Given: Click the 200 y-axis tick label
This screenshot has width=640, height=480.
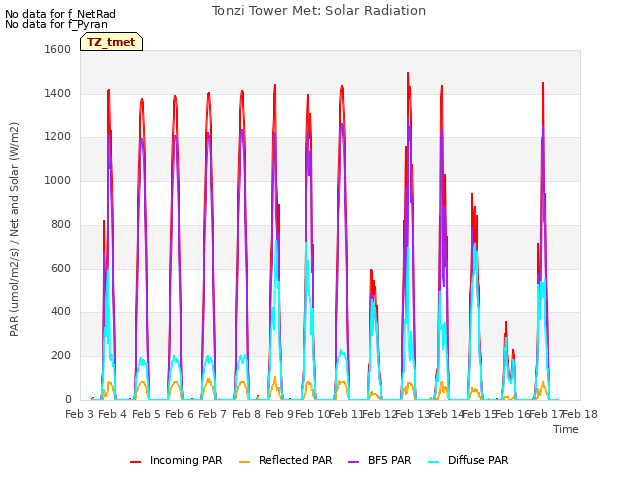Looking at the screenshot, I should tap(61, 356).
